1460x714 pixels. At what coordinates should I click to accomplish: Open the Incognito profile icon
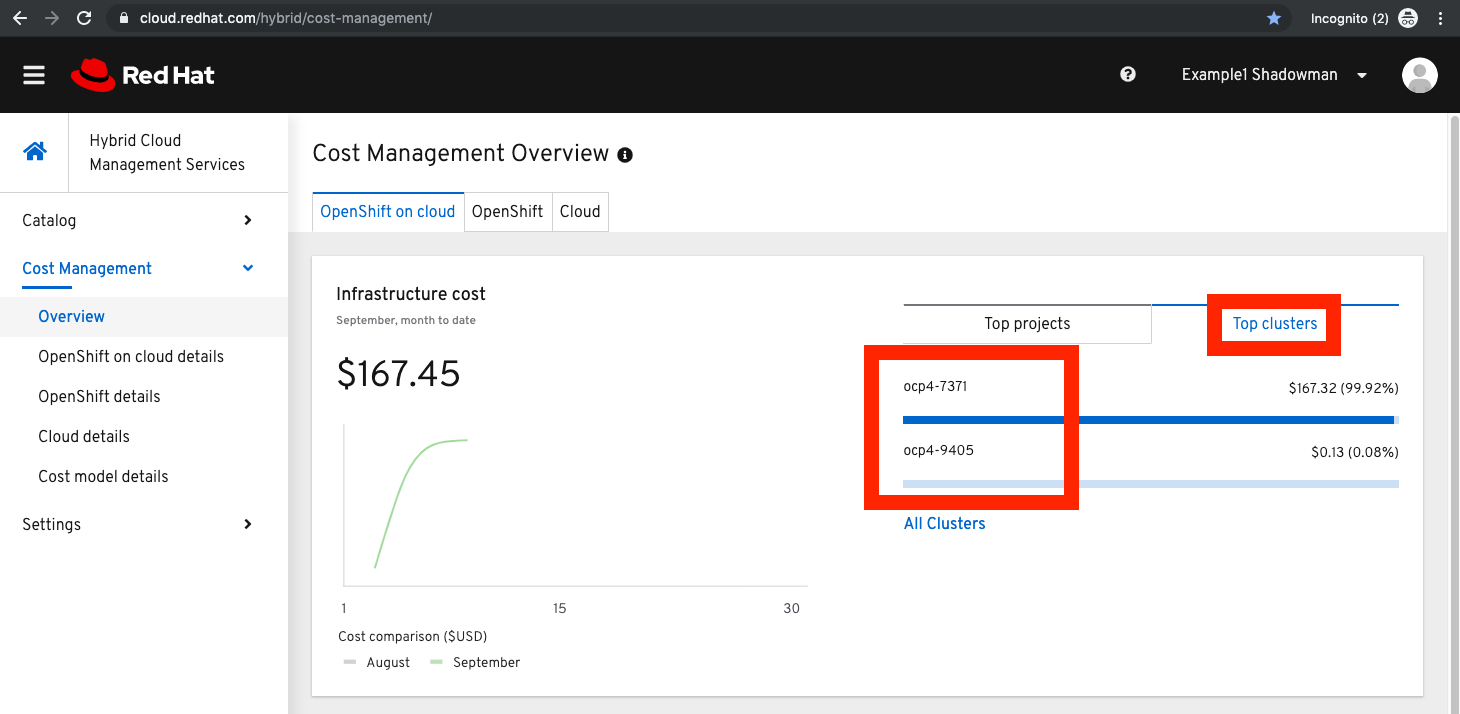point(1408,18)
